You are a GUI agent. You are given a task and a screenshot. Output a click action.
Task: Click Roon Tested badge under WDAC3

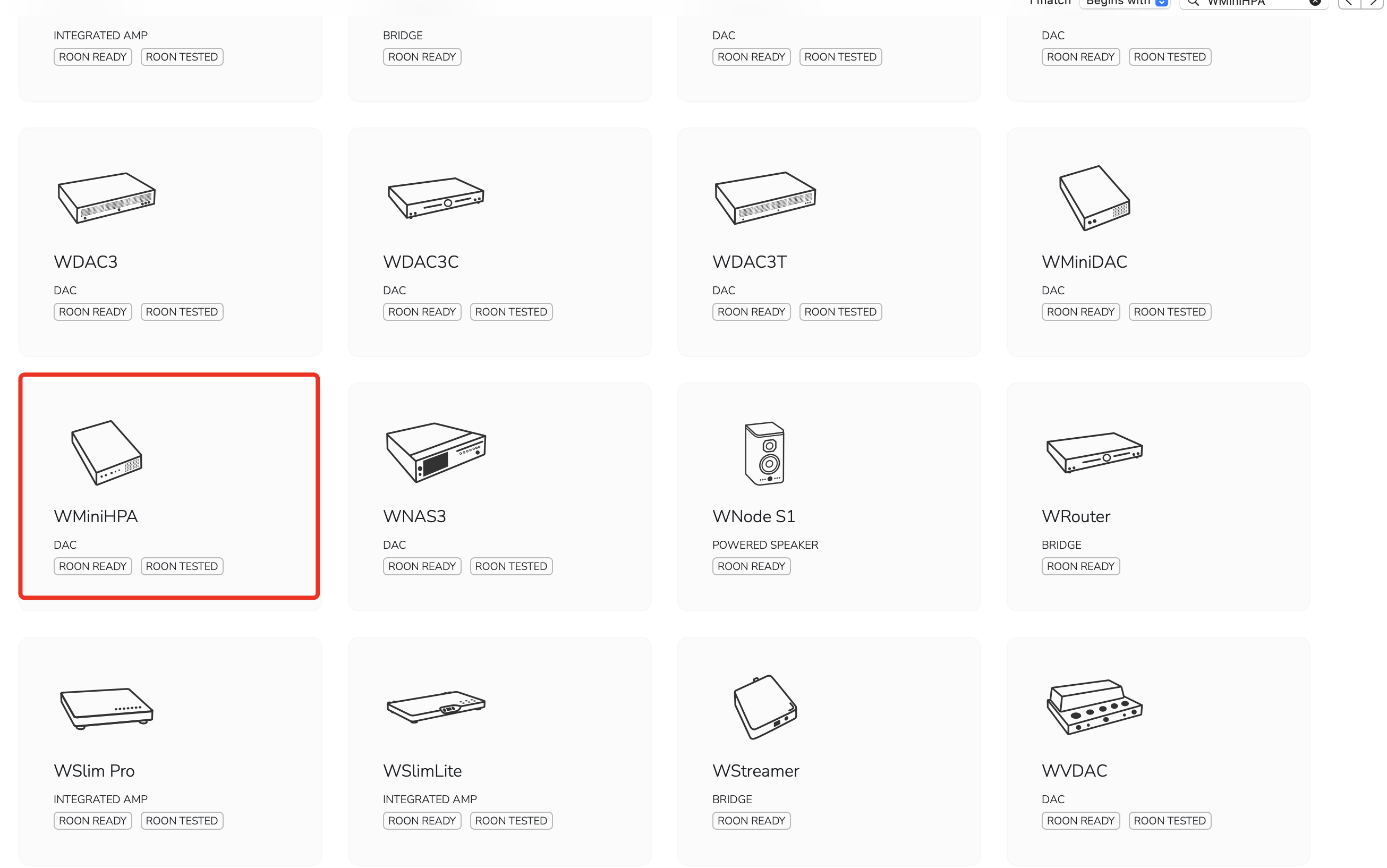click(x=182, y=312)
